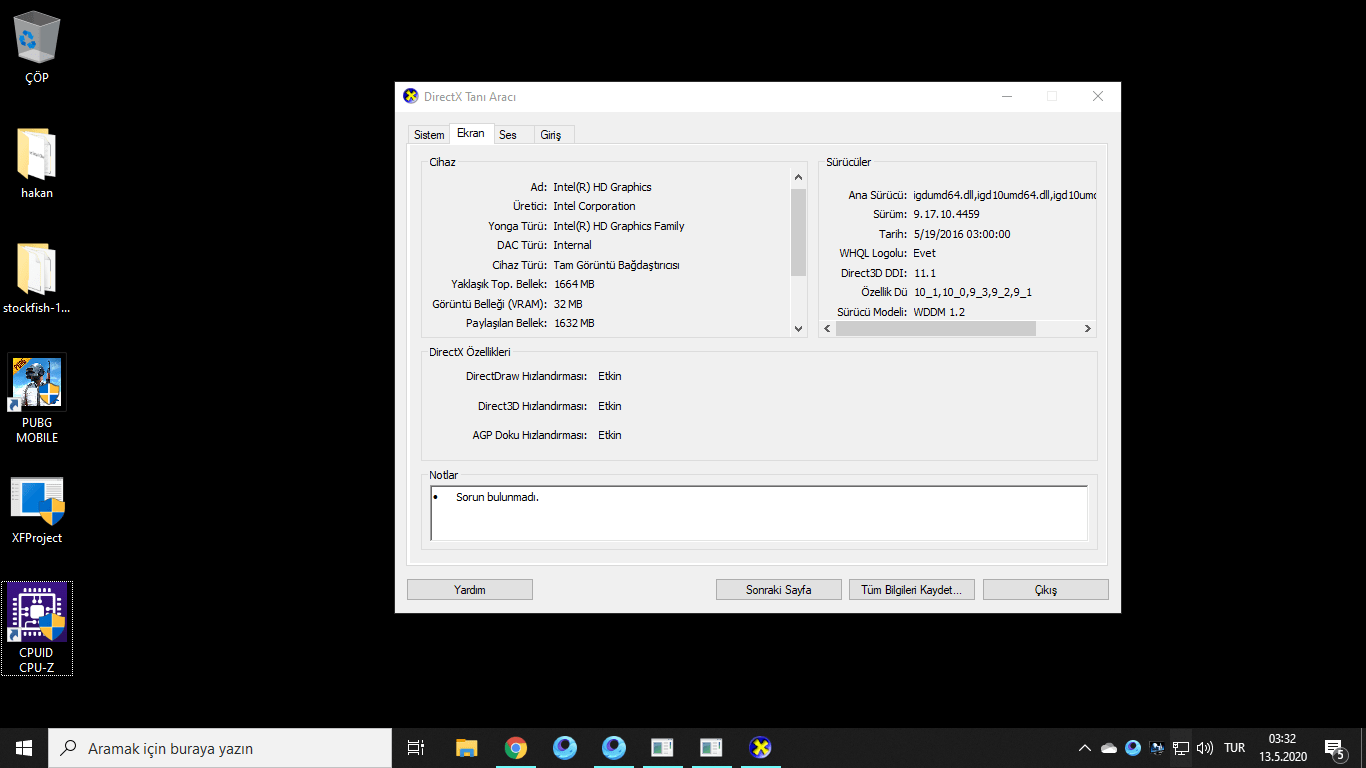The width and height of the screenshot is (1366, 768).
Task: Click the Cihaz list scroll-down arrow
Action: (798, 328)
